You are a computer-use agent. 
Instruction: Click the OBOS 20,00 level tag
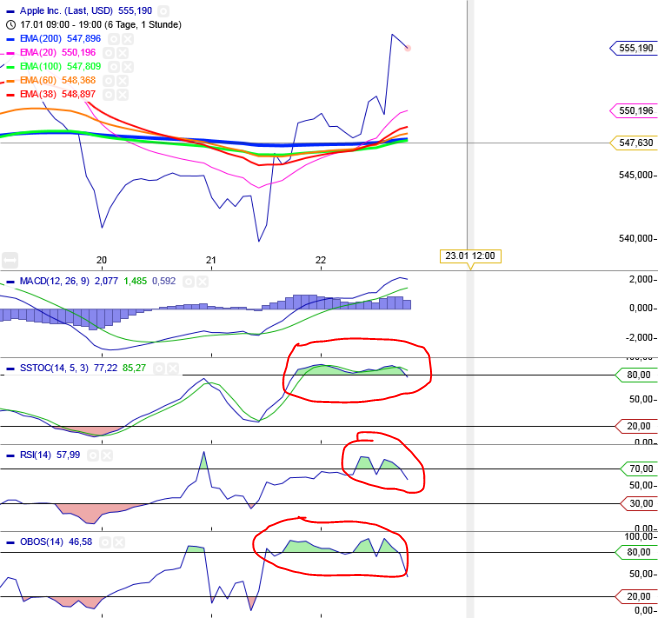(x=636, y=596)
